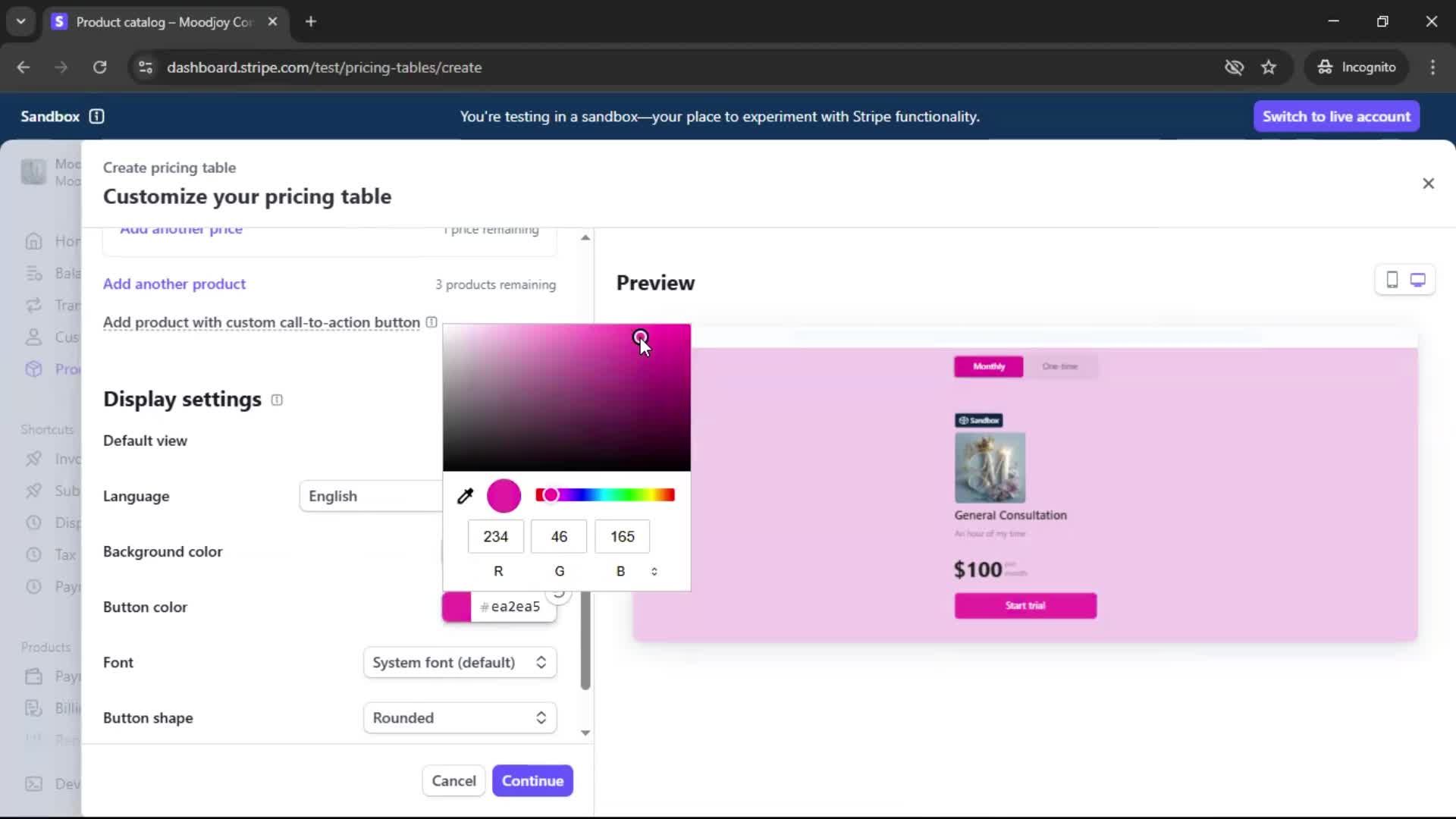This screenshot has height=819, width=1456.
Task: Open the tracking protection eye icon
Action: 1234,67
